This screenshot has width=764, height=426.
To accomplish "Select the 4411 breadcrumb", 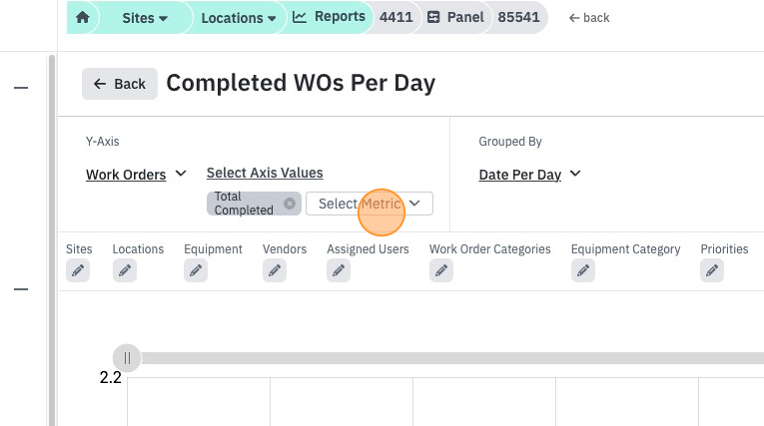I will click(396, 17).
